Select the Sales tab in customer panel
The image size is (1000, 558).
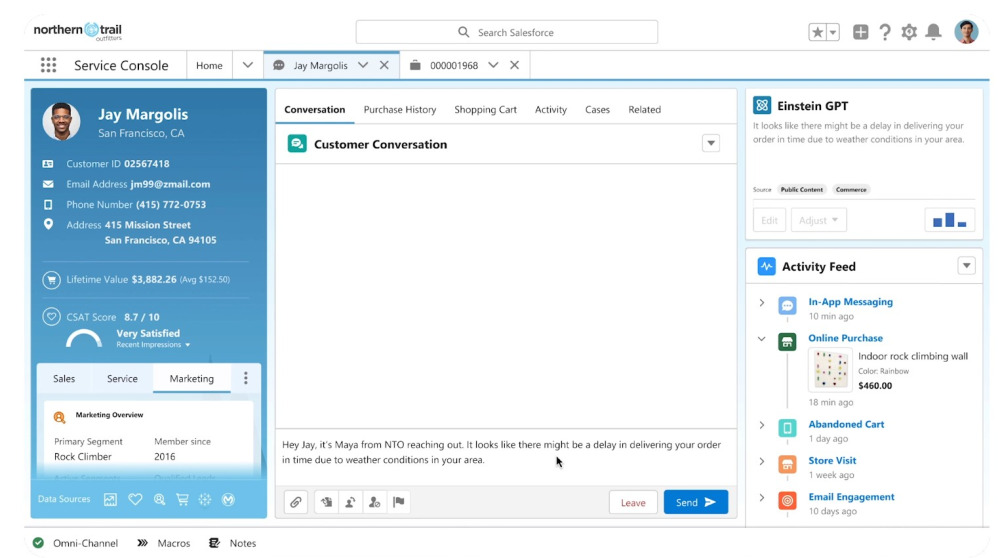tap(64, 379)
